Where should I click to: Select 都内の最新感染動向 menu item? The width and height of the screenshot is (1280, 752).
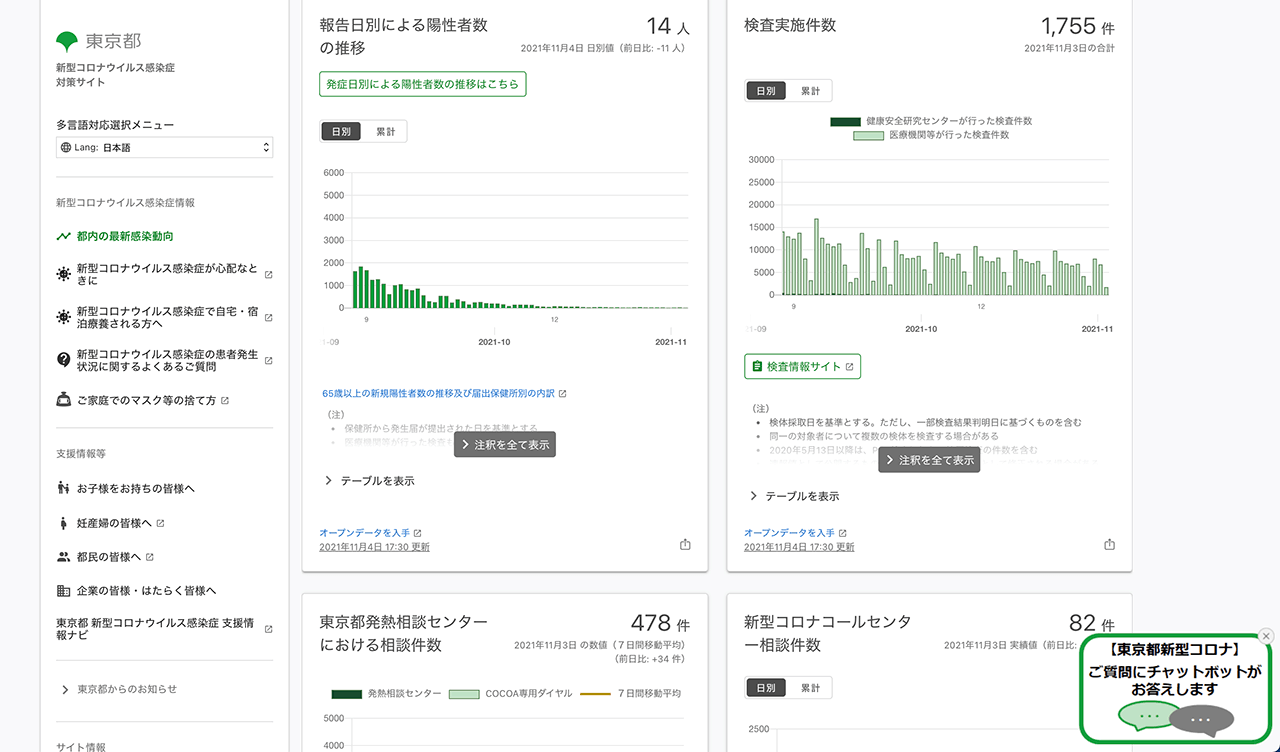pyautogui.click(x=125, y=236)
